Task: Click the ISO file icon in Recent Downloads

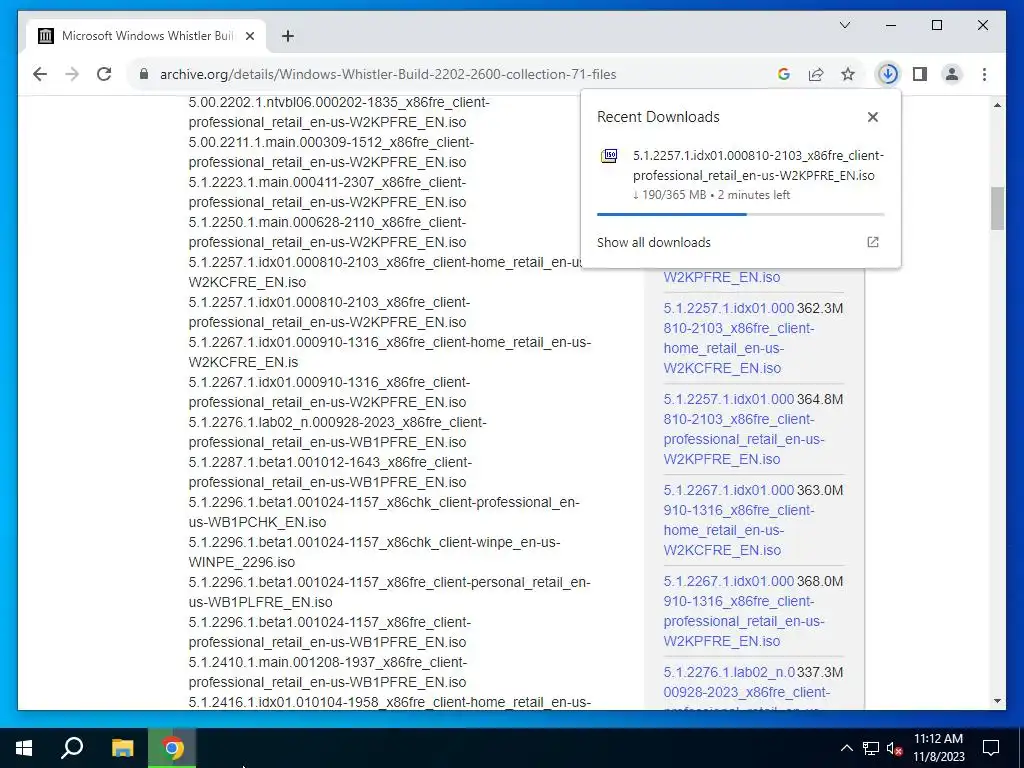Action: tap(609, 156)
